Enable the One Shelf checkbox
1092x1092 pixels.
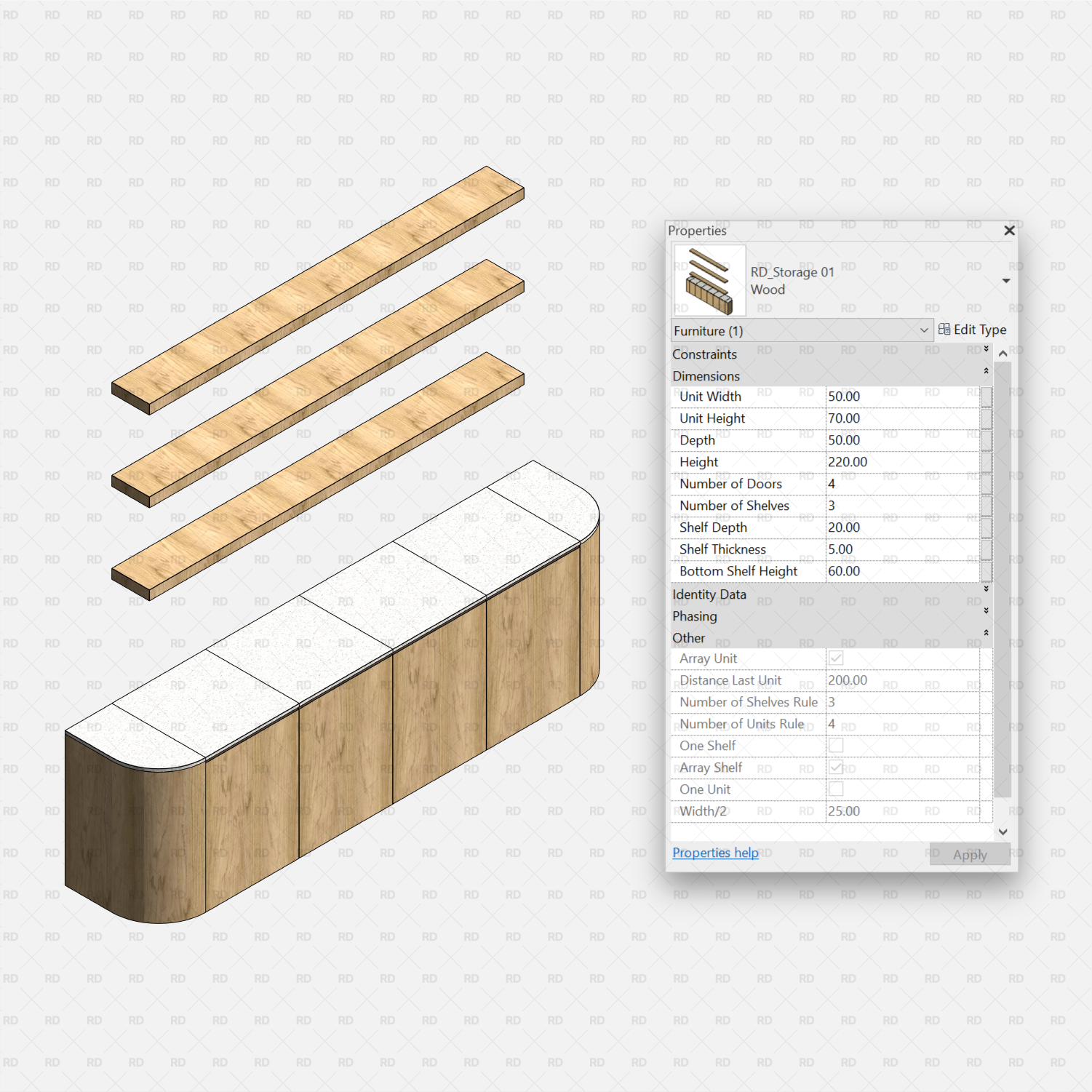coord(836,745)
